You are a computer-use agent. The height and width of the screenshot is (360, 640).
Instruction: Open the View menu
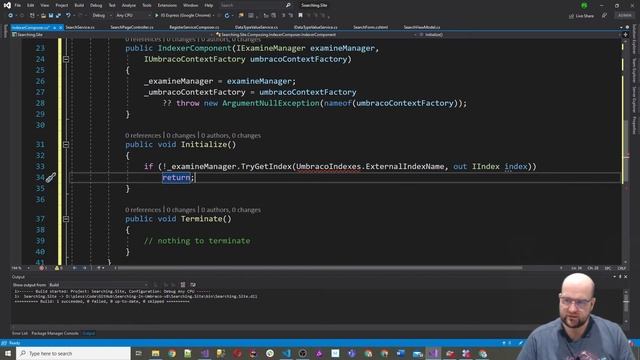click(45, 5)
